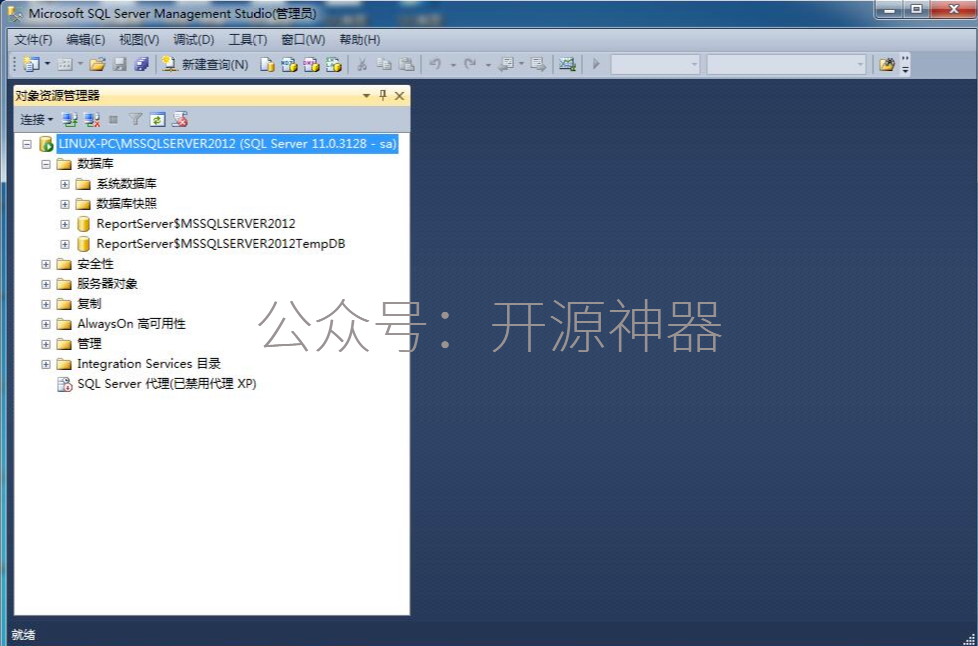Open the 窗口(W) menu
The width and height of the screenshot is (978, 646).
point(303,40)
